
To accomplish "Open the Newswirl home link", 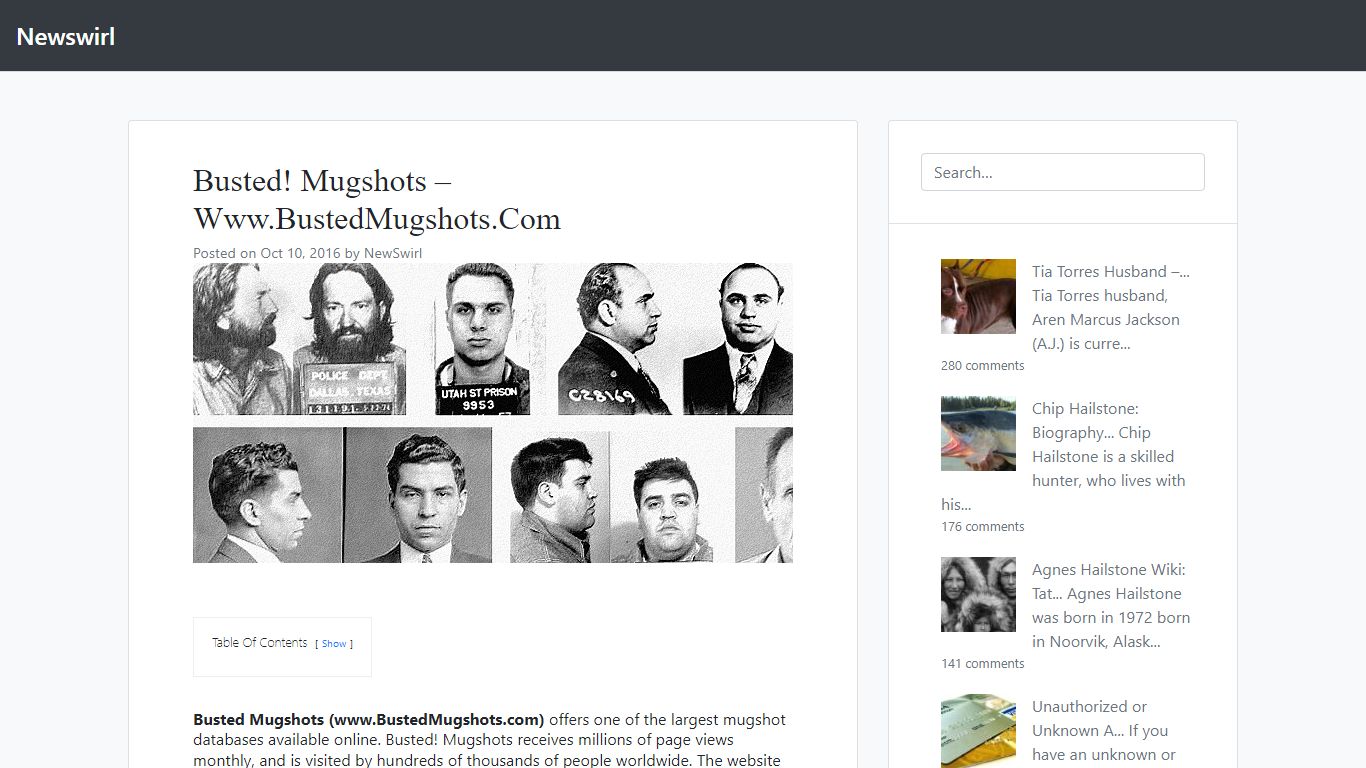I will (x=66, y=36).
